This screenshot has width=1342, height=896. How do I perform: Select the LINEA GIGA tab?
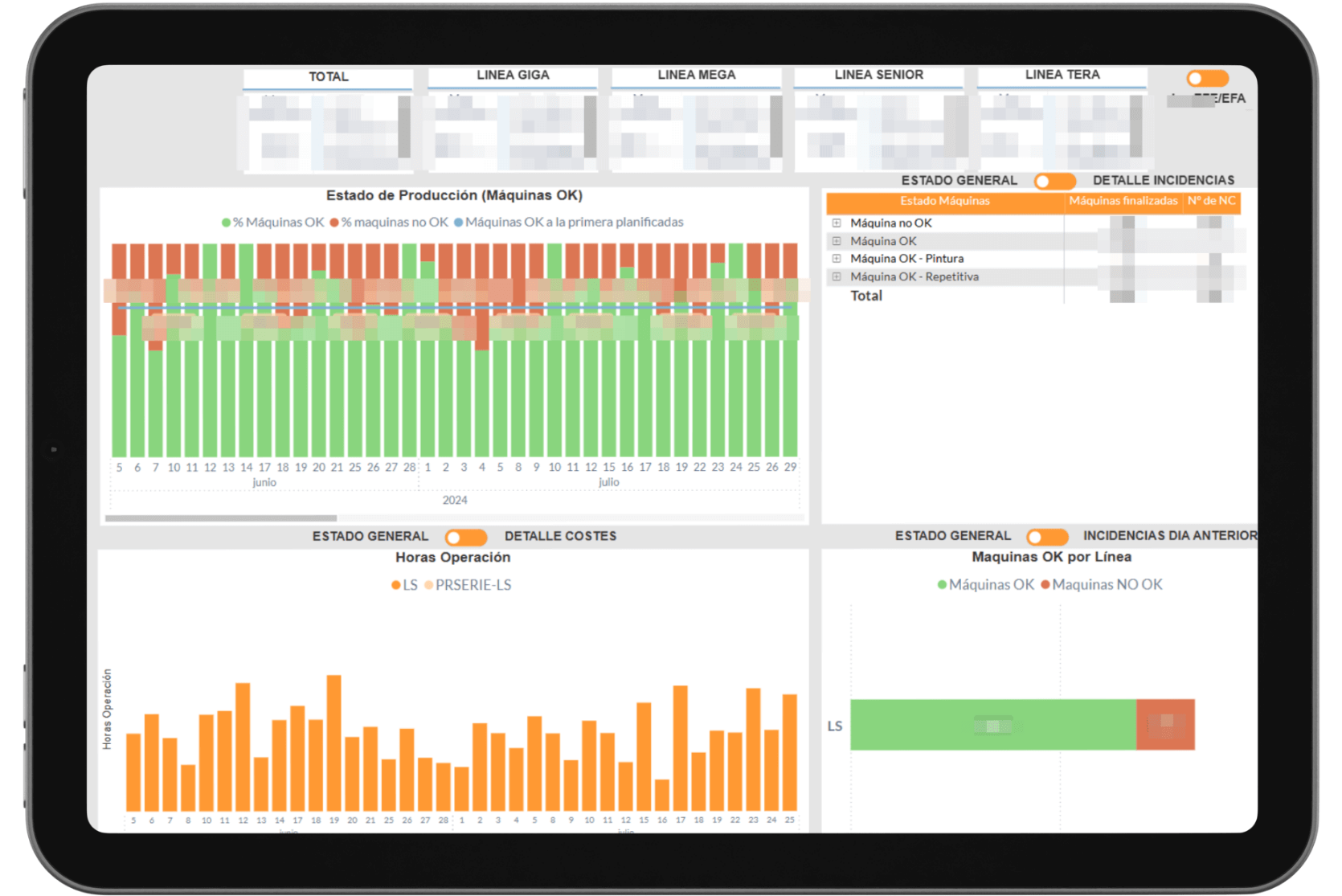[x=513, y=76]
